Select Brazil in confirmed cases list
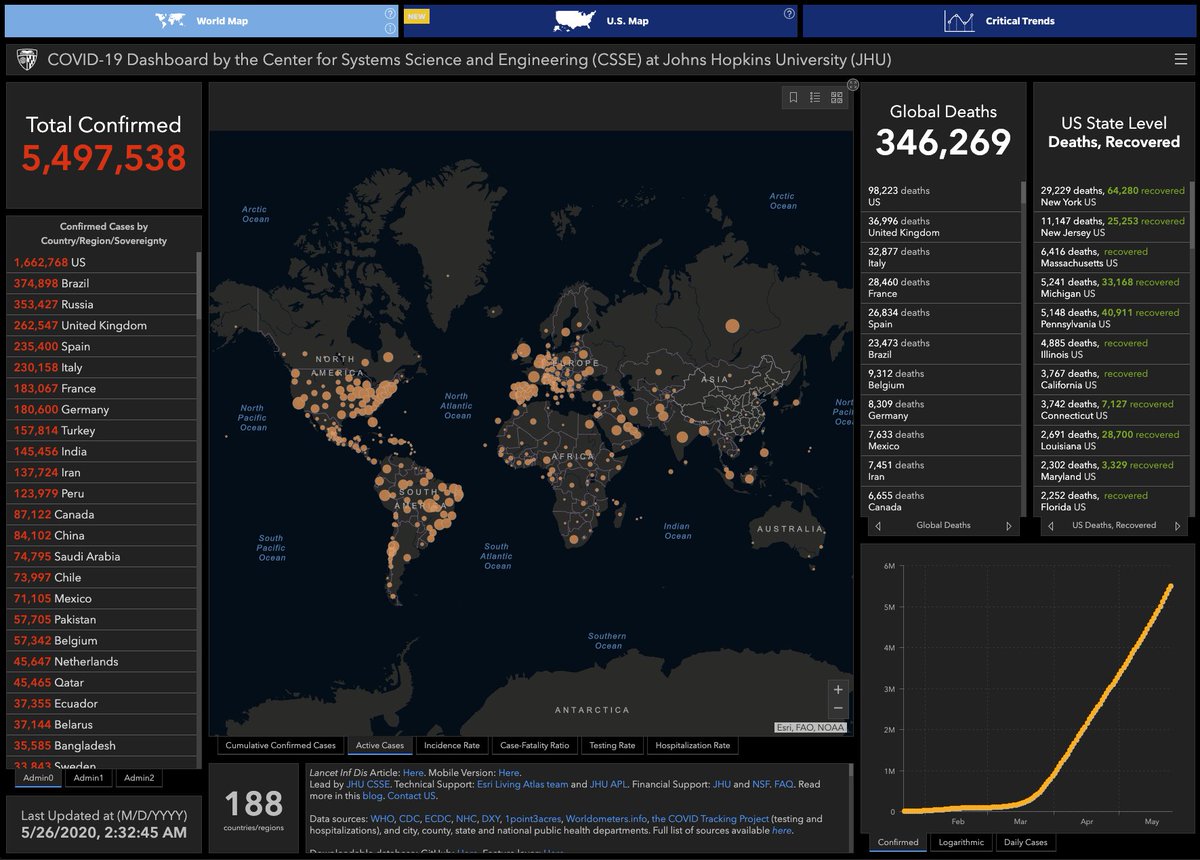 coord(103,283)
